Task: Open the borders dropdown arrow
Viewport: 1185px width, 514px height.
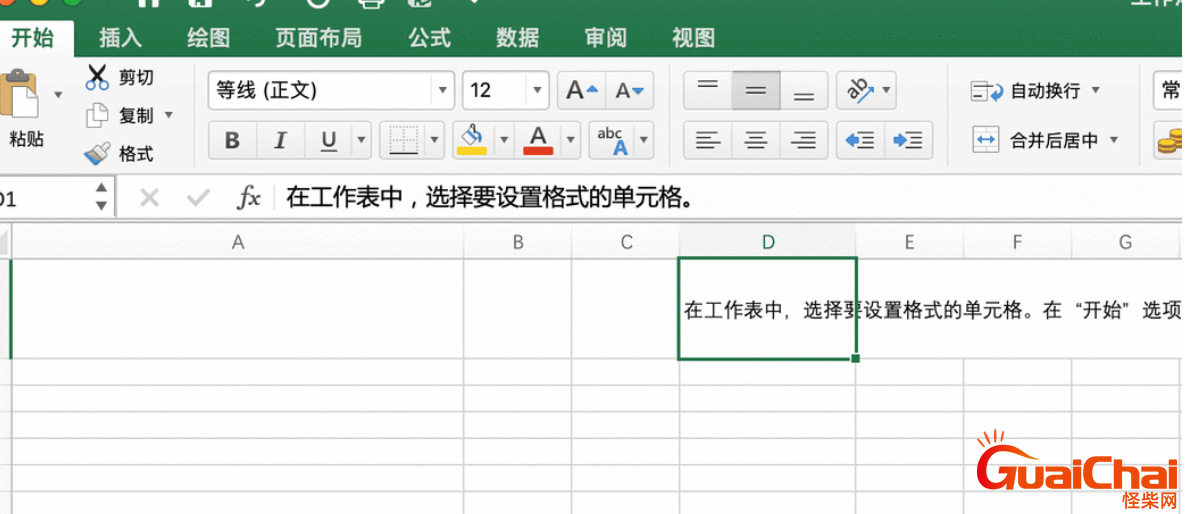Action: tap(435, 141)
